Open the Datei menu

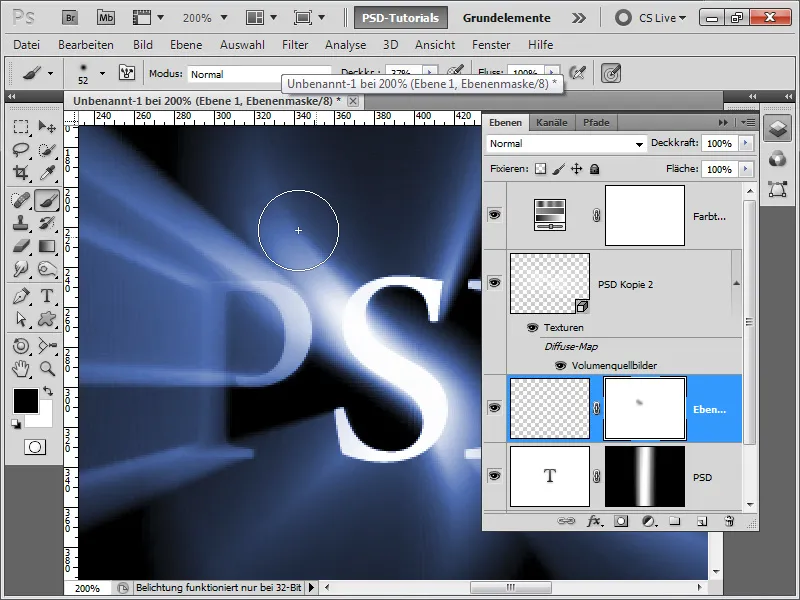coord(27,45)
